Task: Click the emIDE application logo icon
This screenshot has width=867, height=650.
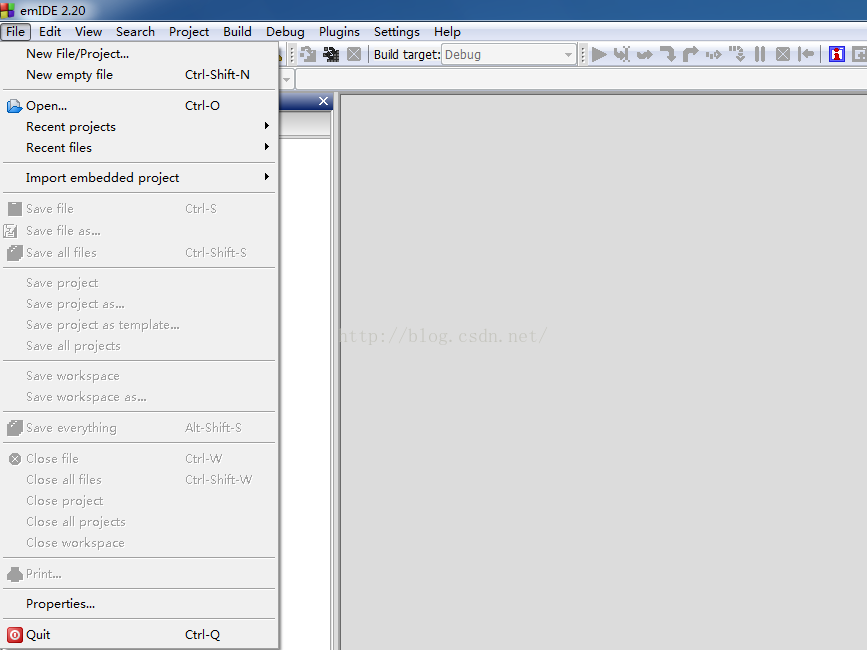Action: pyautogui.click(x=7, y=10)
